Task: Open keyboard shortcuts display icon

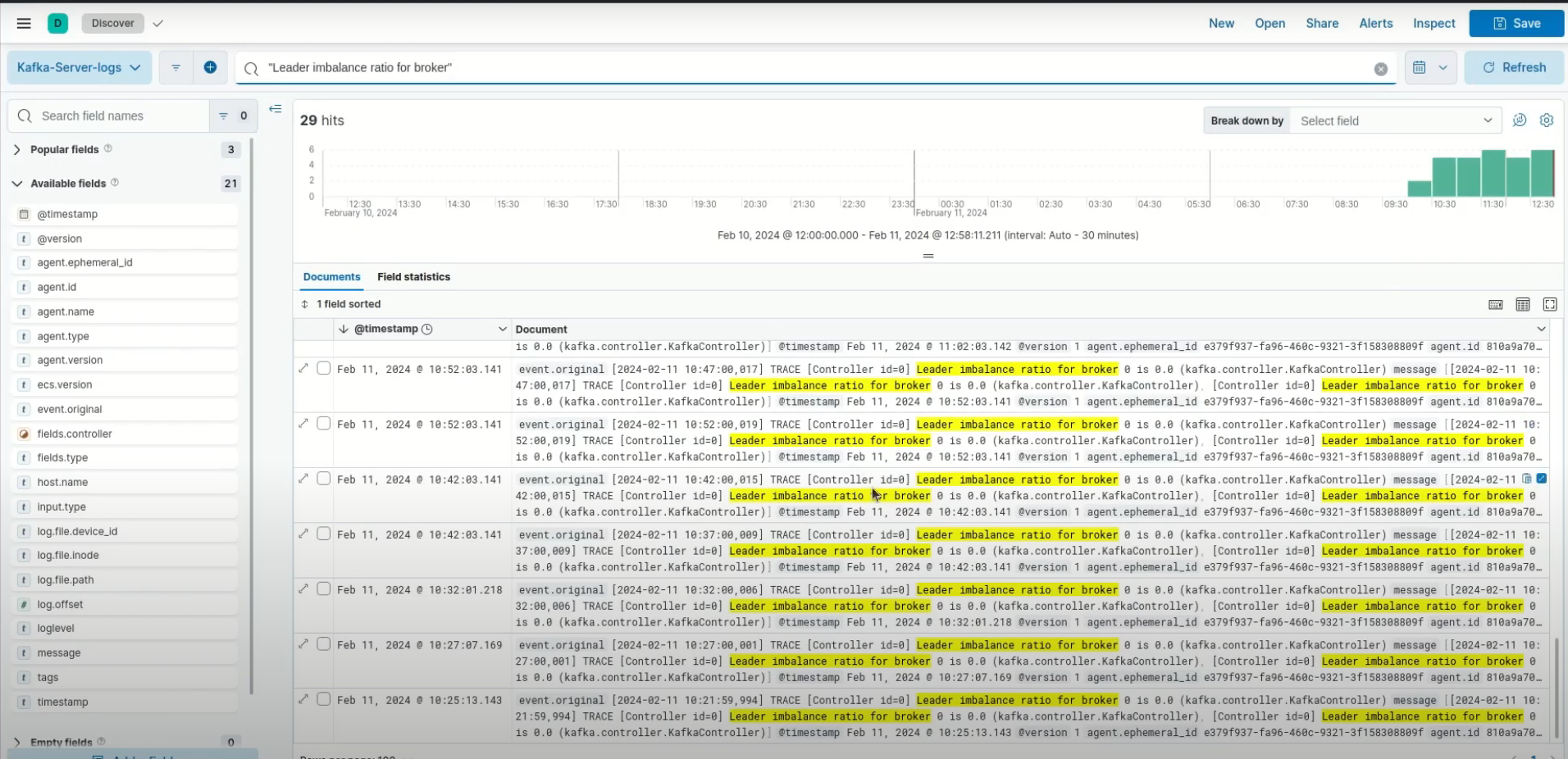Action: click(1496, 304)
